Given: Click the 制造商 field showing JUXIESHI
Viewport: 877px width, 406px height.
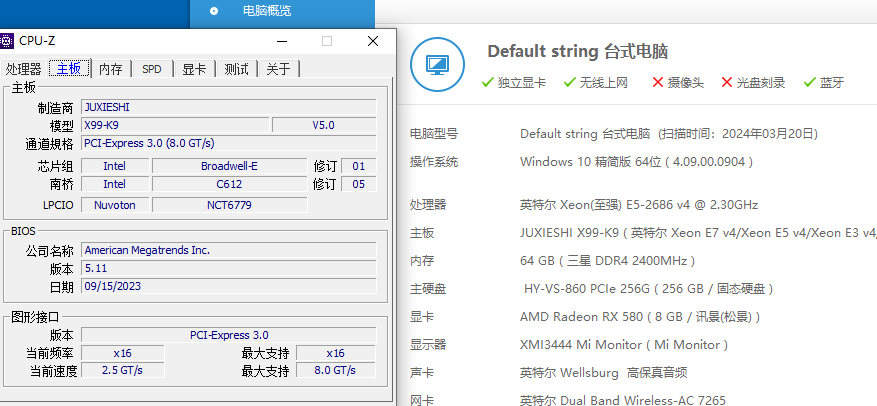Looking at the screenshot, I should point(229,107).
